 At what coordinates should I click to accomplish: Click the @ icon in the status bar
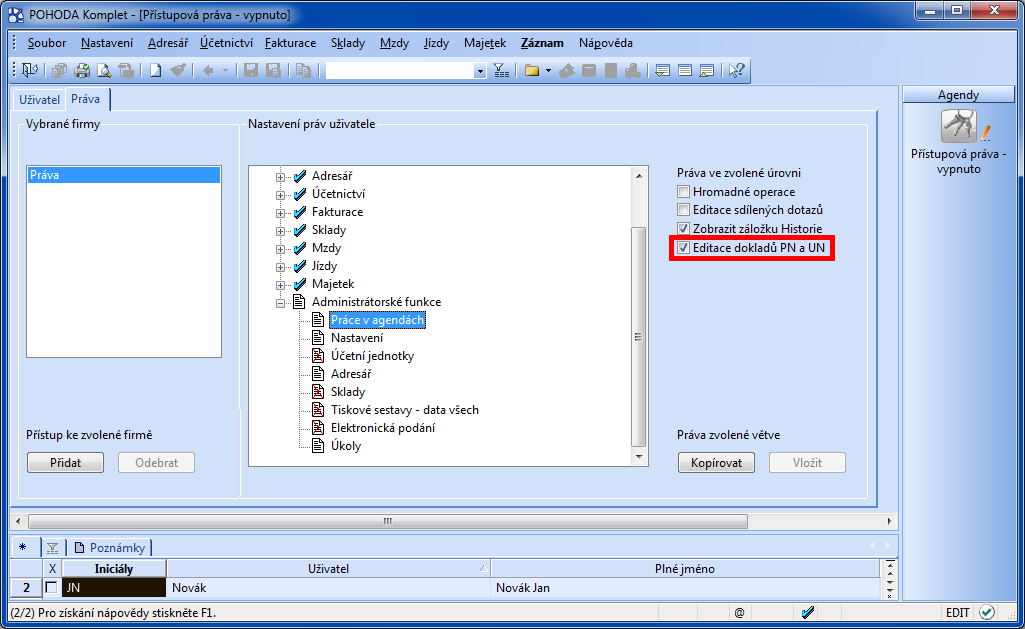pos(739,613)
